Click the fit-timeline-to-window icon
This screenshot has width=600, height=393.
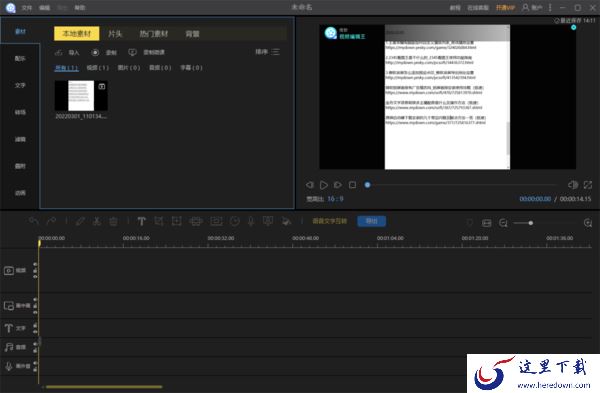[486, 223]
